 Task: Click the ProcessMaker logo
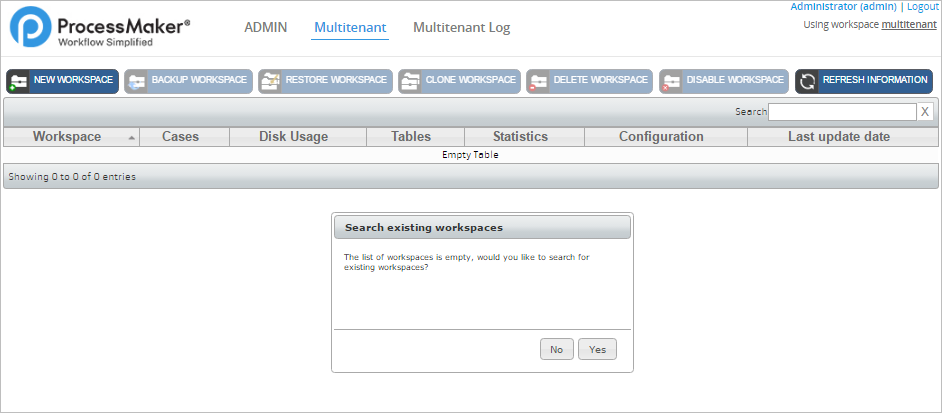click(100, 29)
